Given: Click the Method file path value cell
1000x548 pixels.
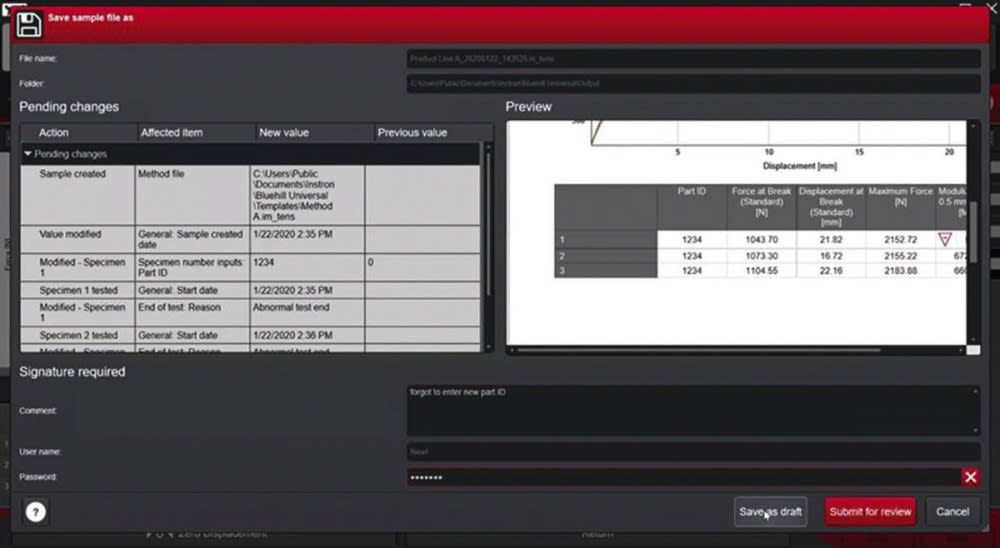Looking at the screenshot, I should pos(307,195).
